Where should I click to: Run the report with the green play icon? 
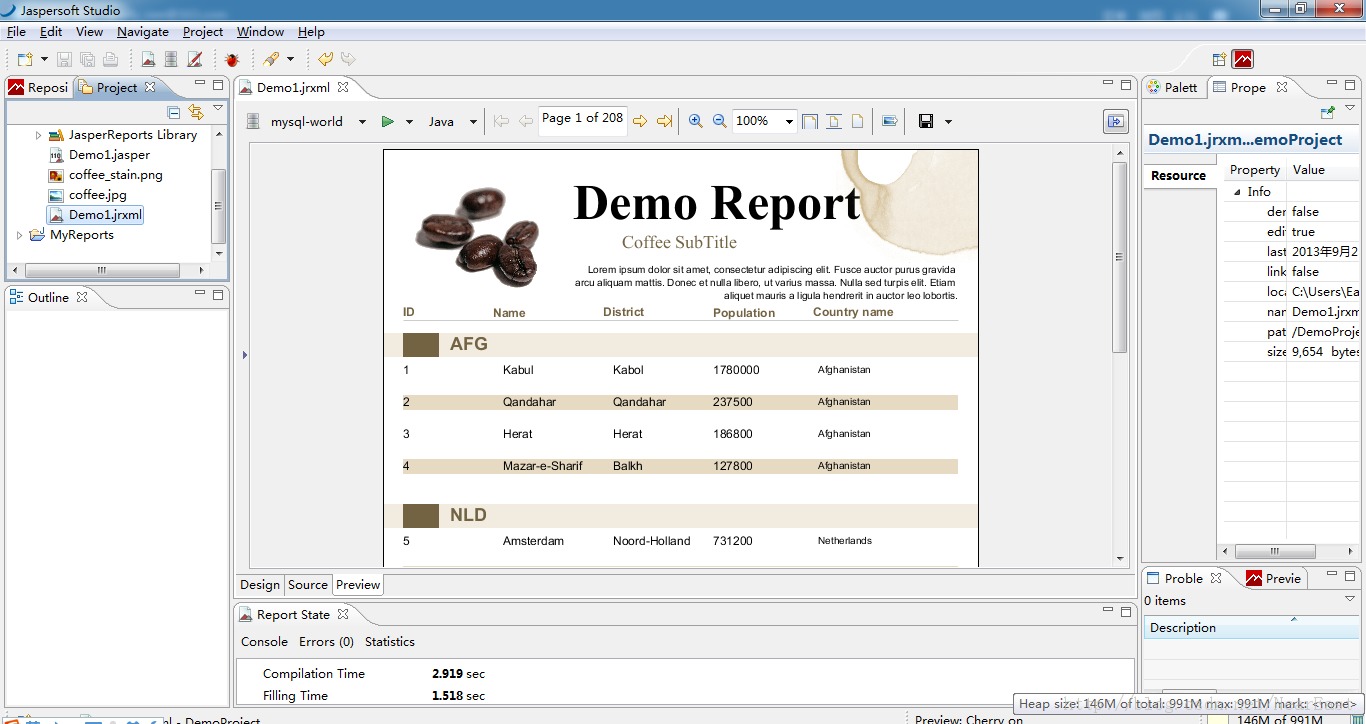389,120
